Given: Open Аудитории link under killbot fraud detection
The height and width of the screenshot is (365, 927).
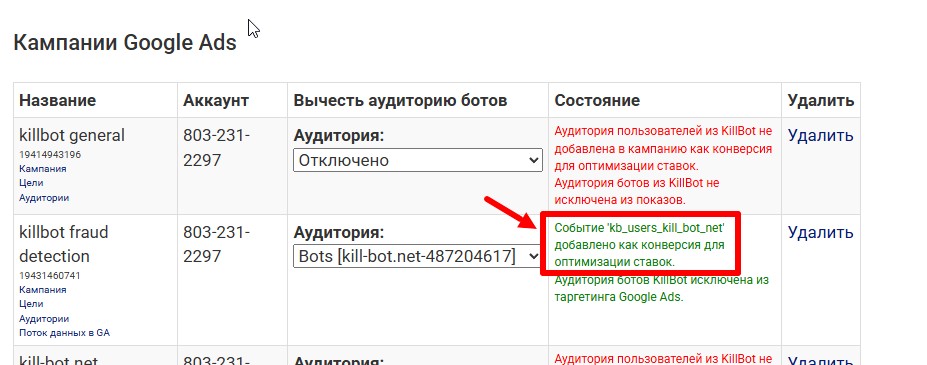Looking at the screenshot, I should tap(44, 319).
